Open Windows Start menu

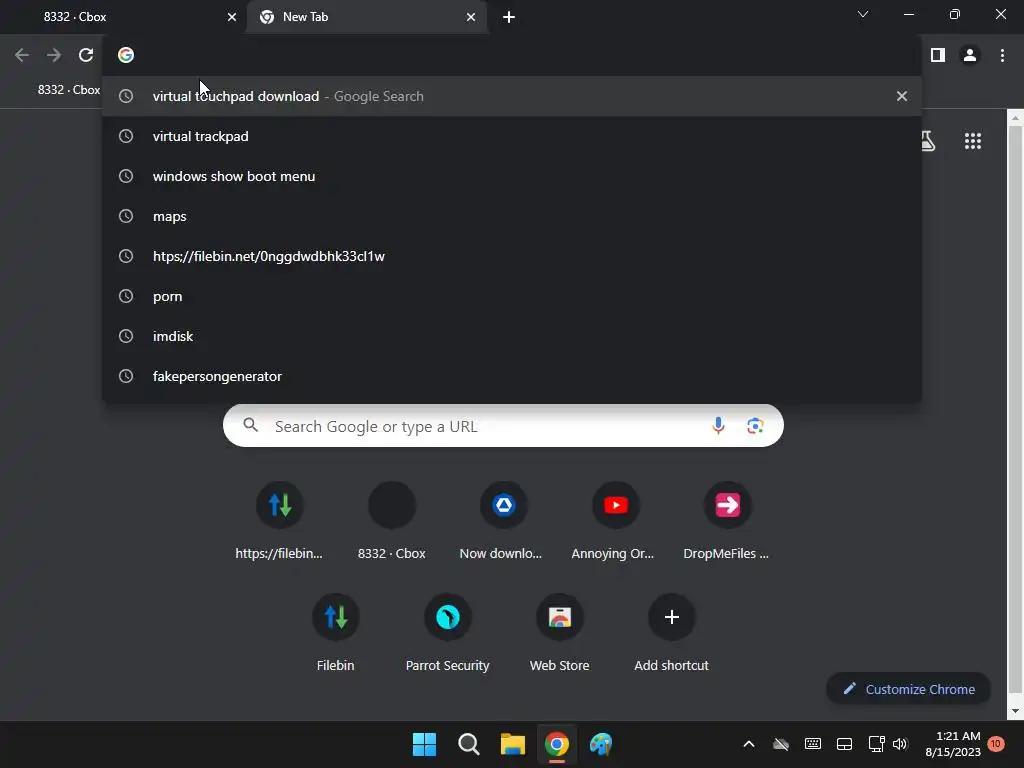[424, 744]
